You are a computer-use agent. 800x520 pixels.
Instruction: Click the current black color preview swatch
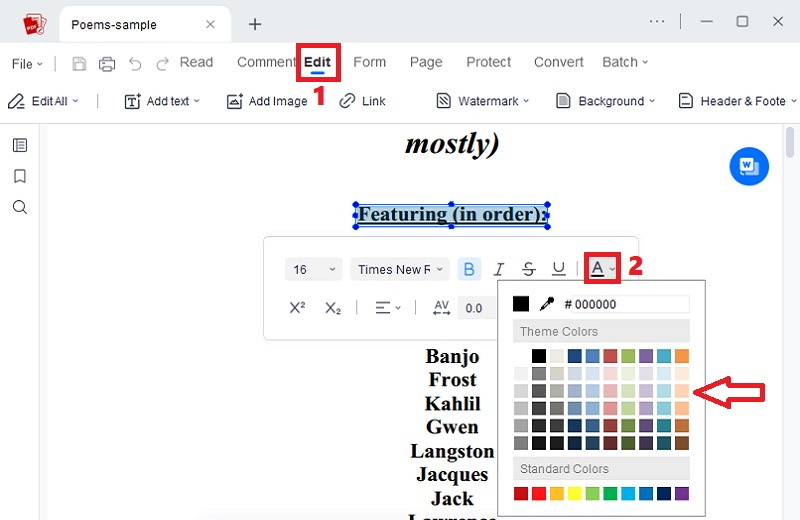coord(521,304)
